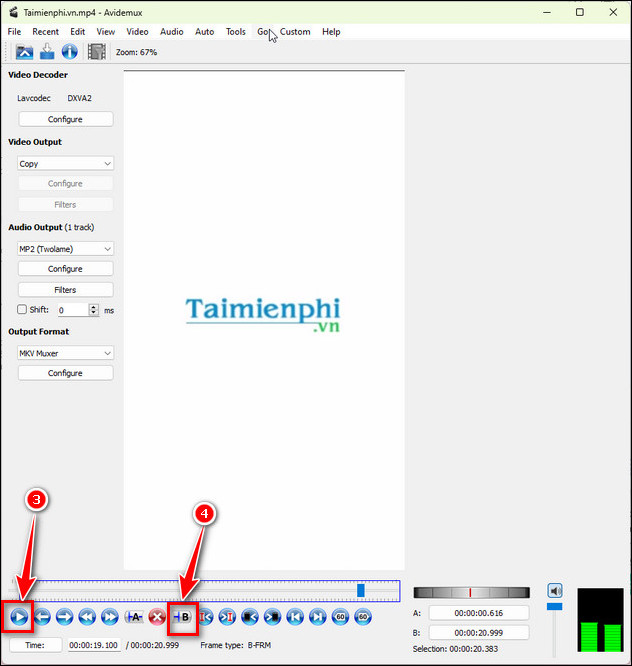This screenshot has height=666, width=632.
Task: Click the Shift value stepper arrows
Action: click(94, 310)
